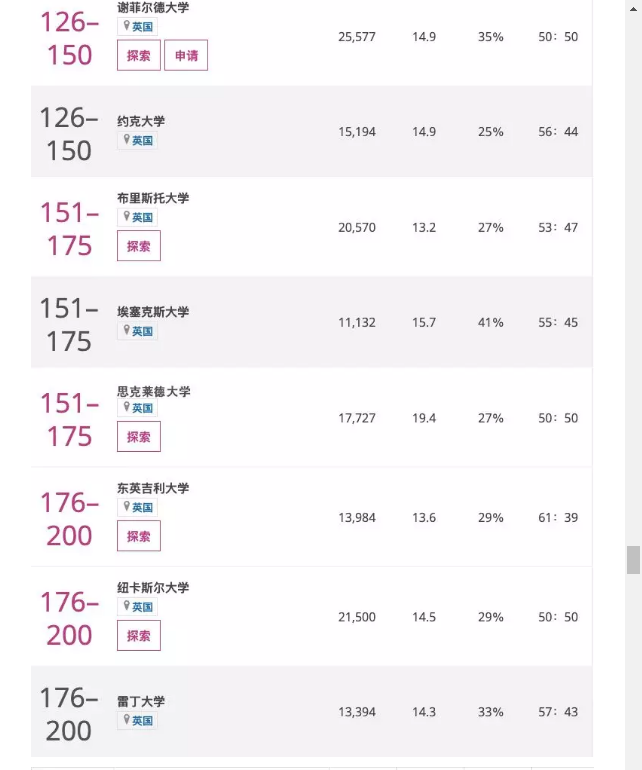Click the location pin icon under 雷丁大学
This screenshot has width=642, height=770.
click(x=126, y=719)
